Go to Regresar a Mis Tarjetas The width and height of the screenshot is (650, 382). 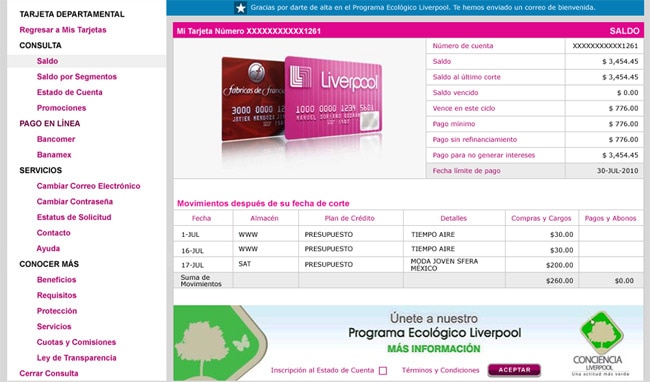coord(63,30)
